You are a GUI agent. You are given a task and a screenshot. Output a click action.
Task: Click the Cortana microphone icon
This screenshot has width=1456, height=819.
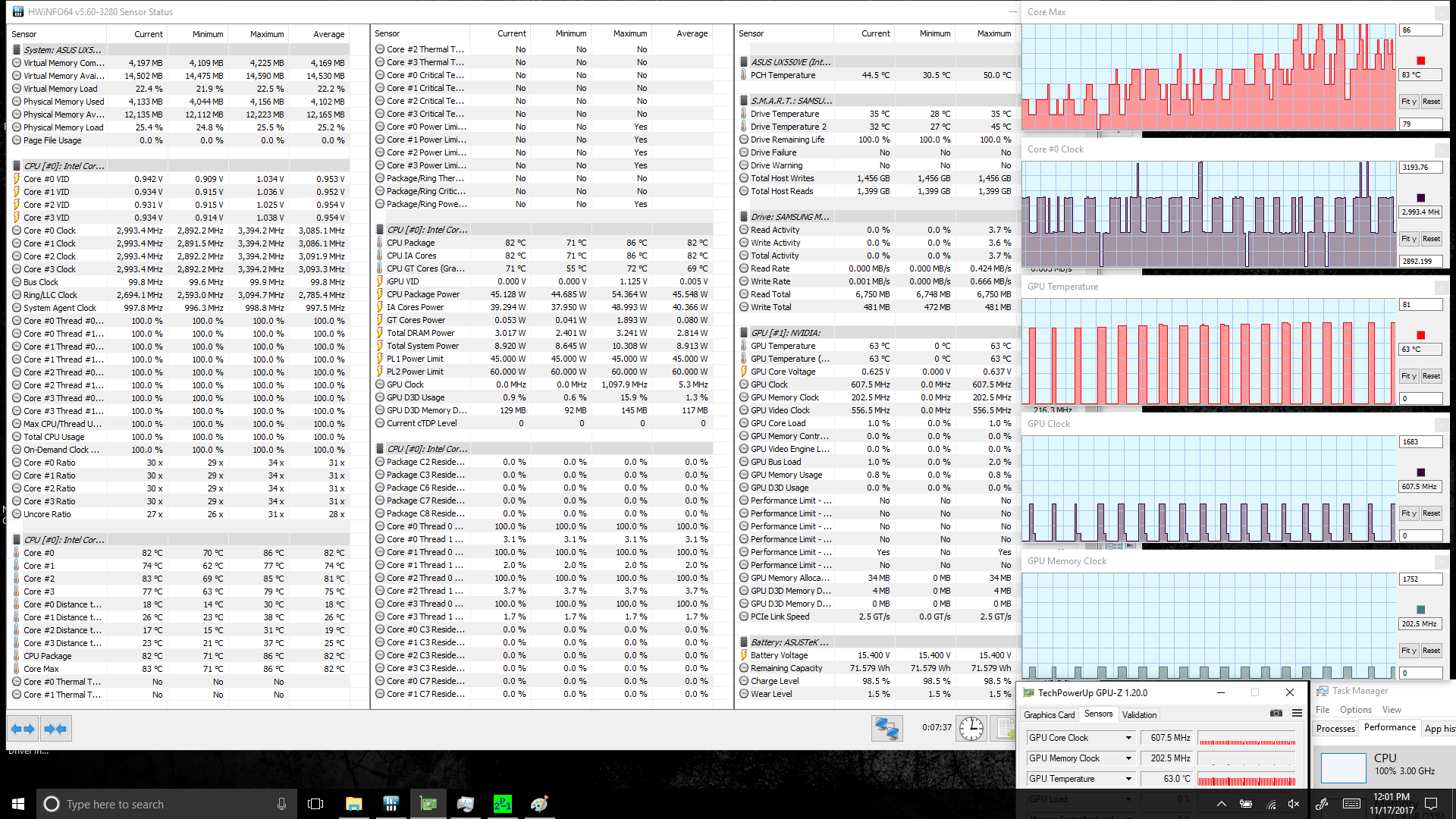tap(281, 804)
